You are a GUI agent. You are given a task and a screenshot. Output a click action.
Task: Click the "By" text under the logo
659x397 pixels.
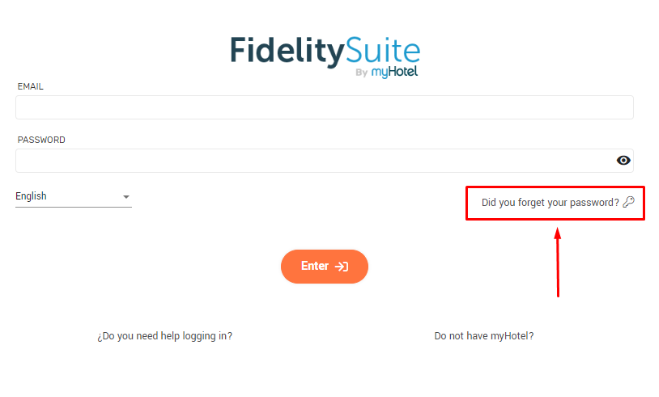361,73
